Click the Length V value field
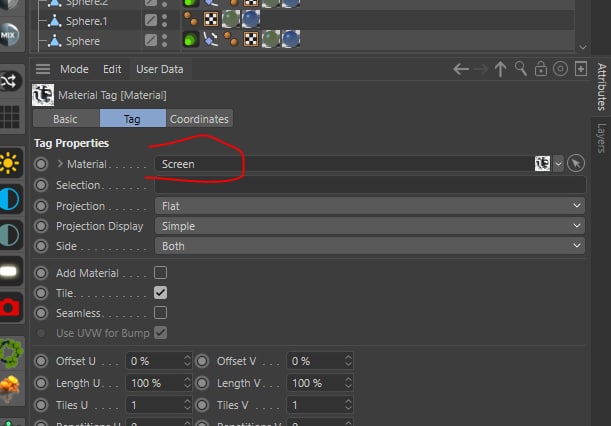Screen dimensions: 611x426 point(315,383)
